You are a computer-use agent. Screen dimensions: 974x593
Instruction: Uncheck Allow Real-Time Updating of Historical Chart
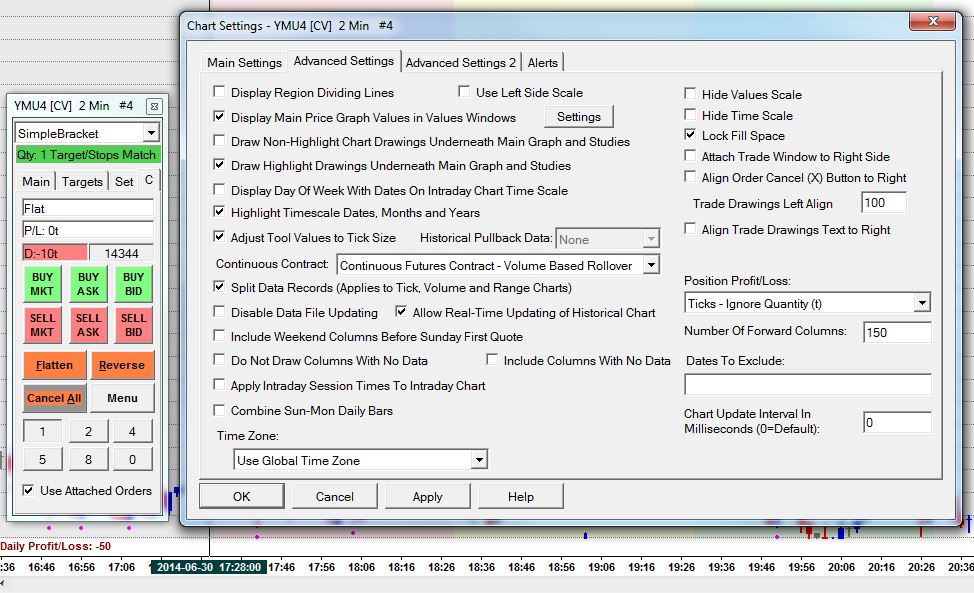coord(401,312)
